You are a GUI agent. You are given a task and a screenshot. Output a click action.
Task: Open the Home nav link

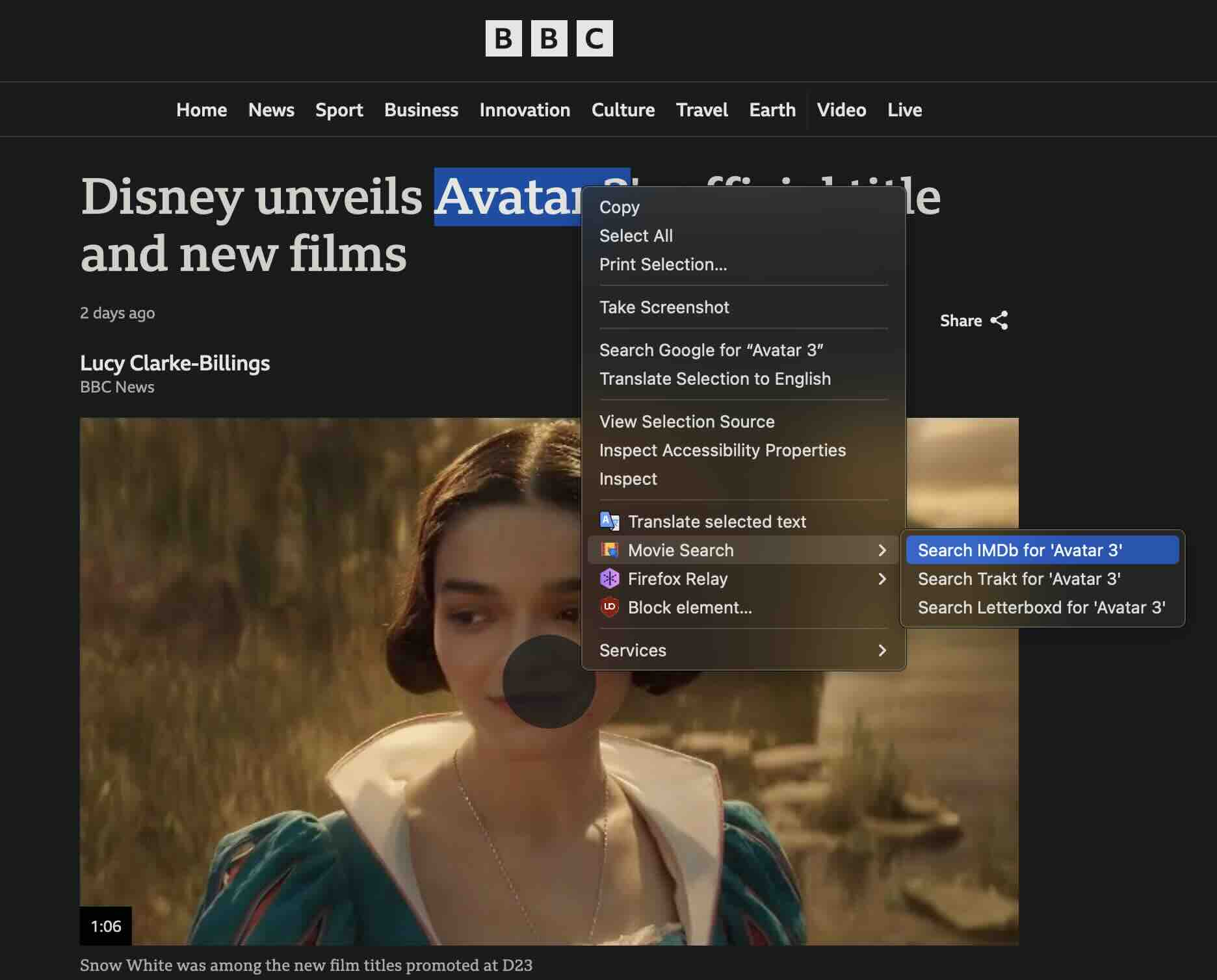(202, 110)
